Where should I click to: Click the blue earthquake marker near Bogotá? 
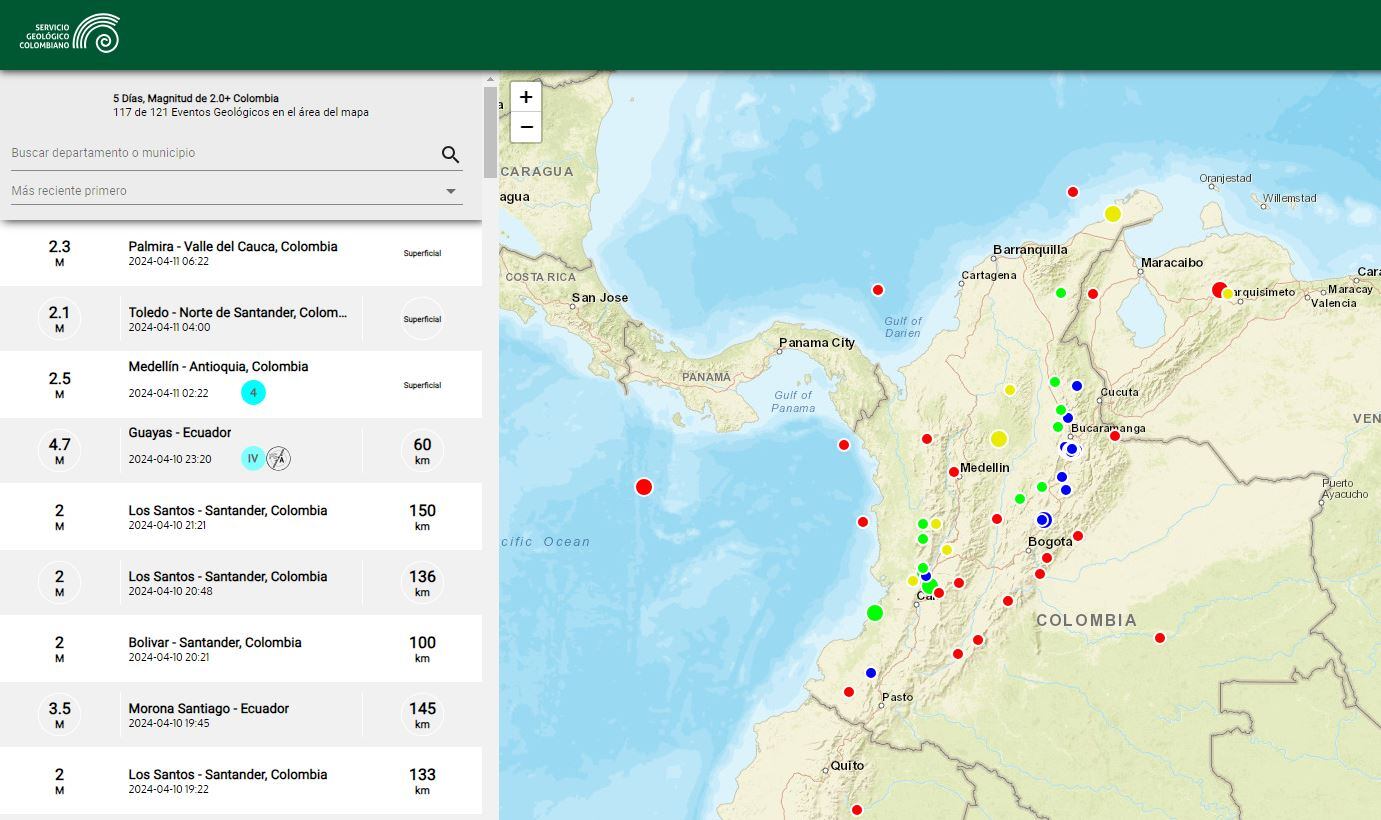click(x=1043, y=520)
